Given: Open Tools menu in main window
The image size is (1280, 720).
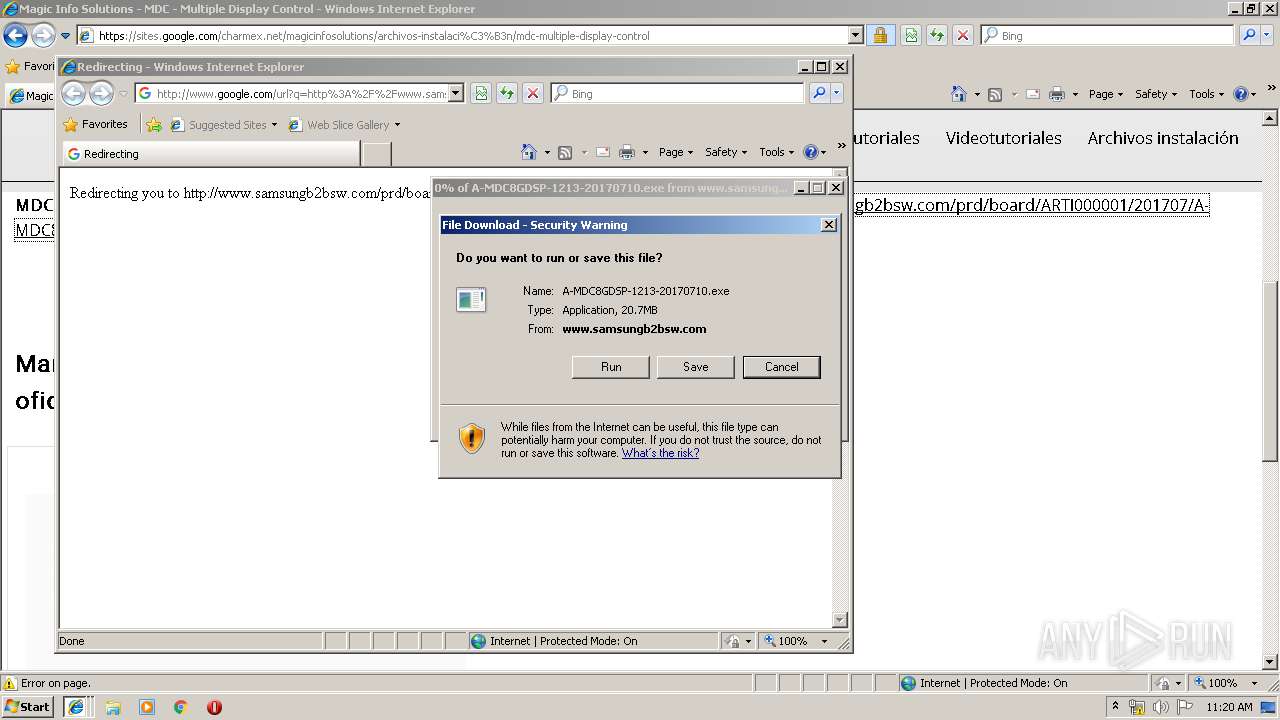Looking at the screenshot, I should [x=1206, y=94].
